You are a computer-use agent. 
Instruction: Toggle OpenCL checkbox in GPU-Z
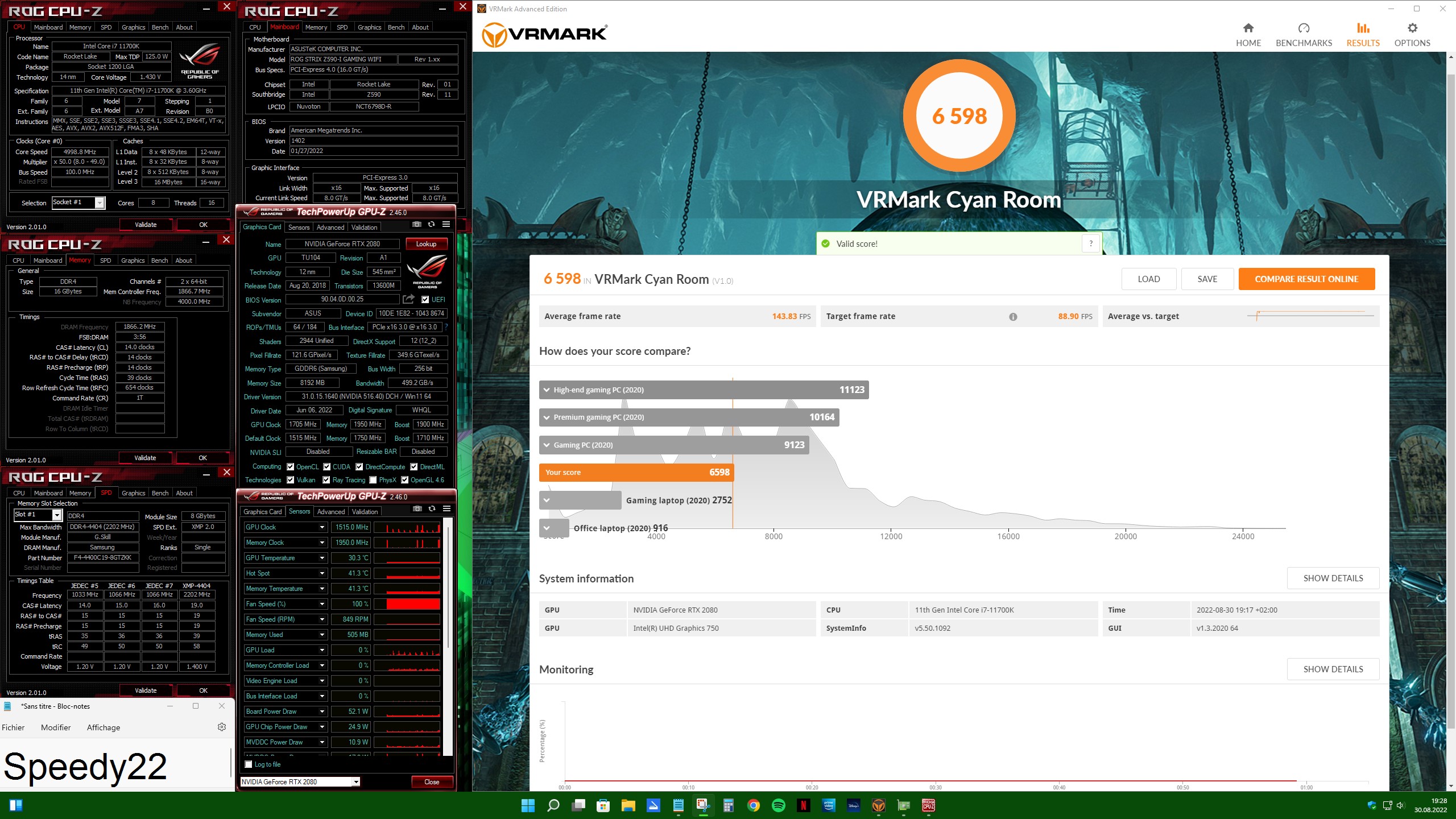291,467
